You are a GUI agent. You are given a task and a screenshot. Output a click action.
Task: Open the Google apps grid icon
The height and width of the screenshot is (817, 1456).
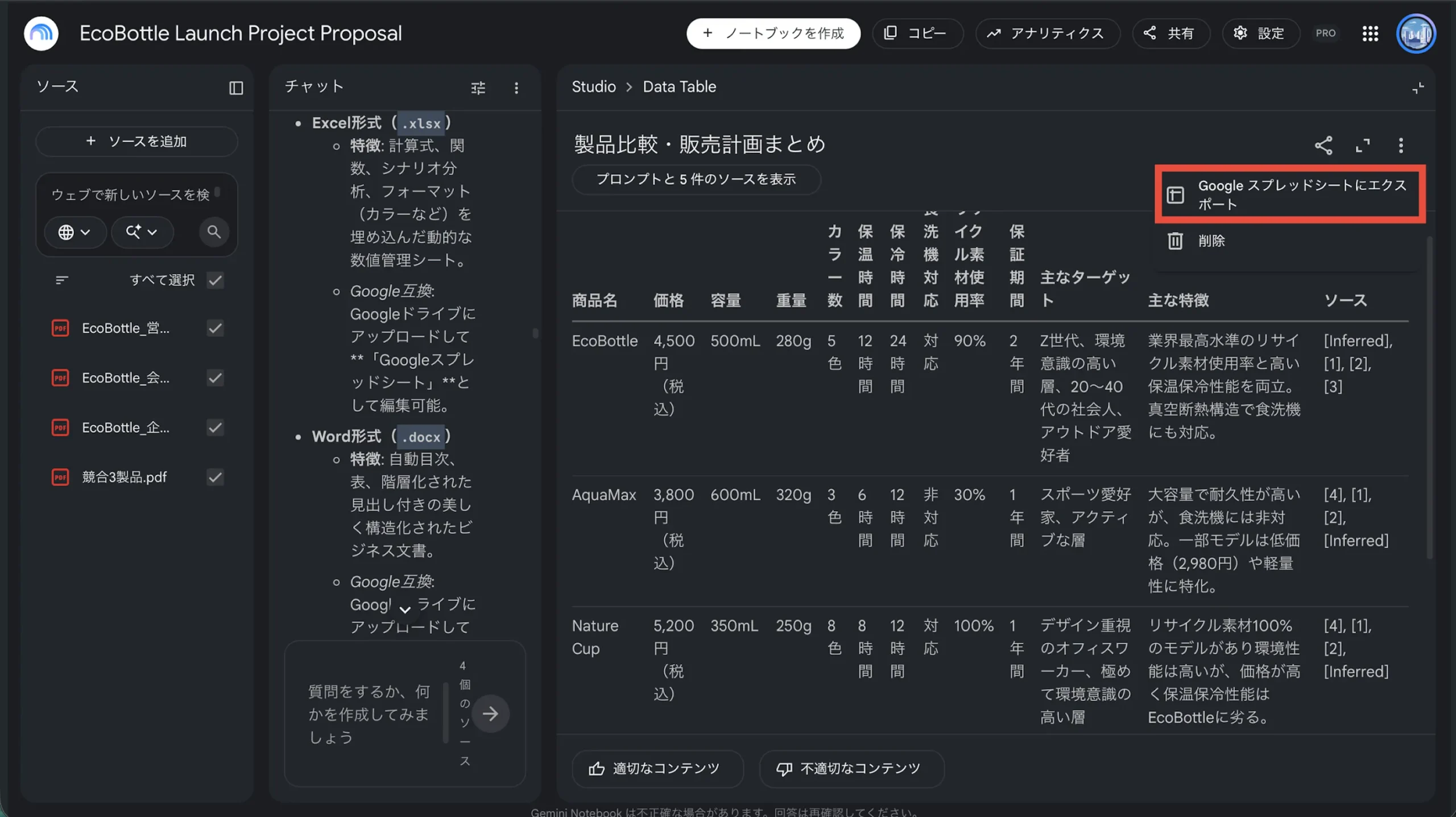click(x=1370, y=34)
